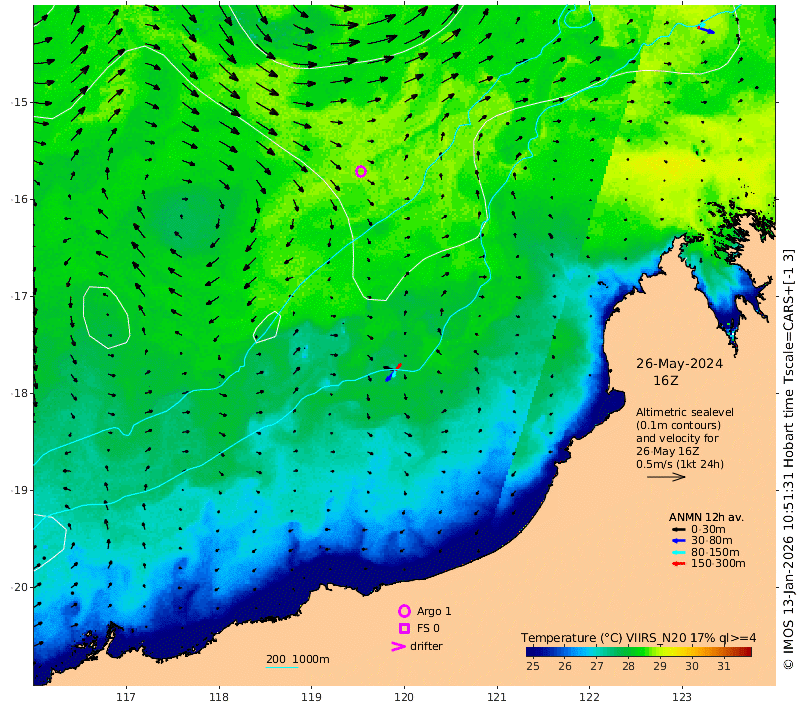Image resolution: width=800 pixels, height=710 pixels.
Task: Click the 'drifter' legend label
Action: click(x=426, y=646)
